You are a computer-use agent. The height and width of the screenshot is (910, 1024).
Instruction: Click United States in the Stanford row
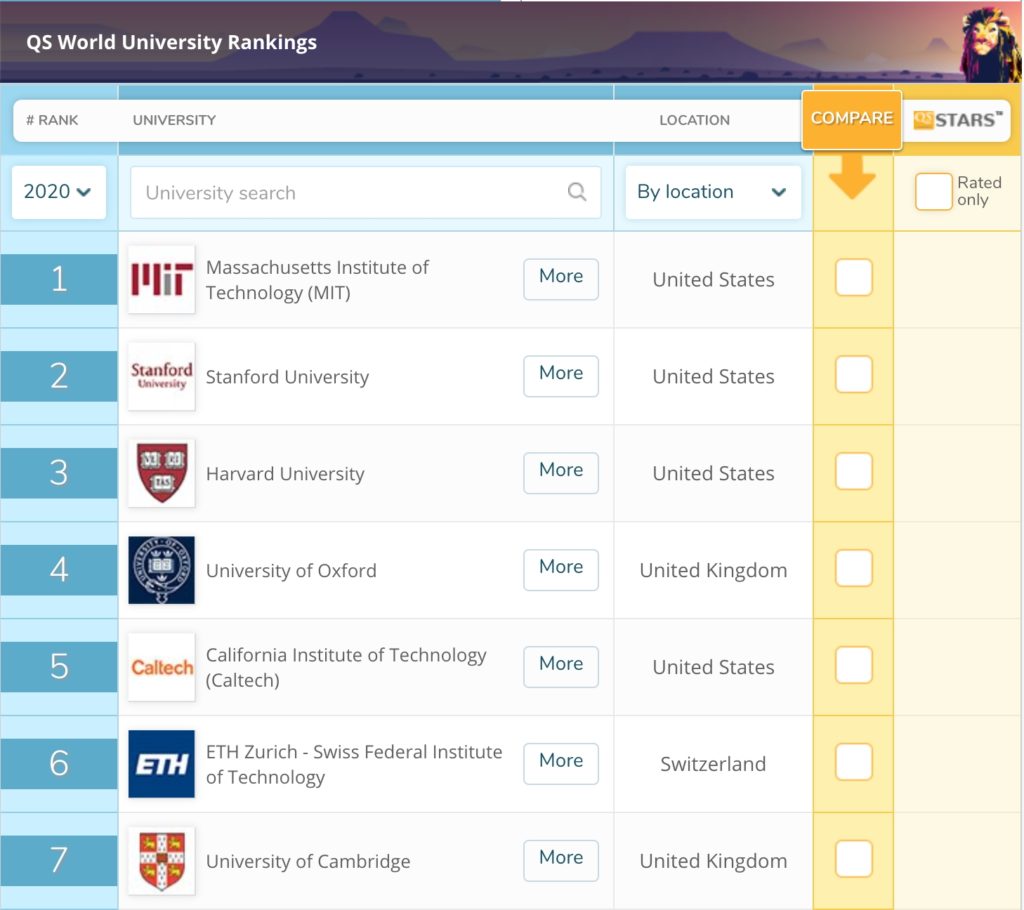tap(713, 376)
